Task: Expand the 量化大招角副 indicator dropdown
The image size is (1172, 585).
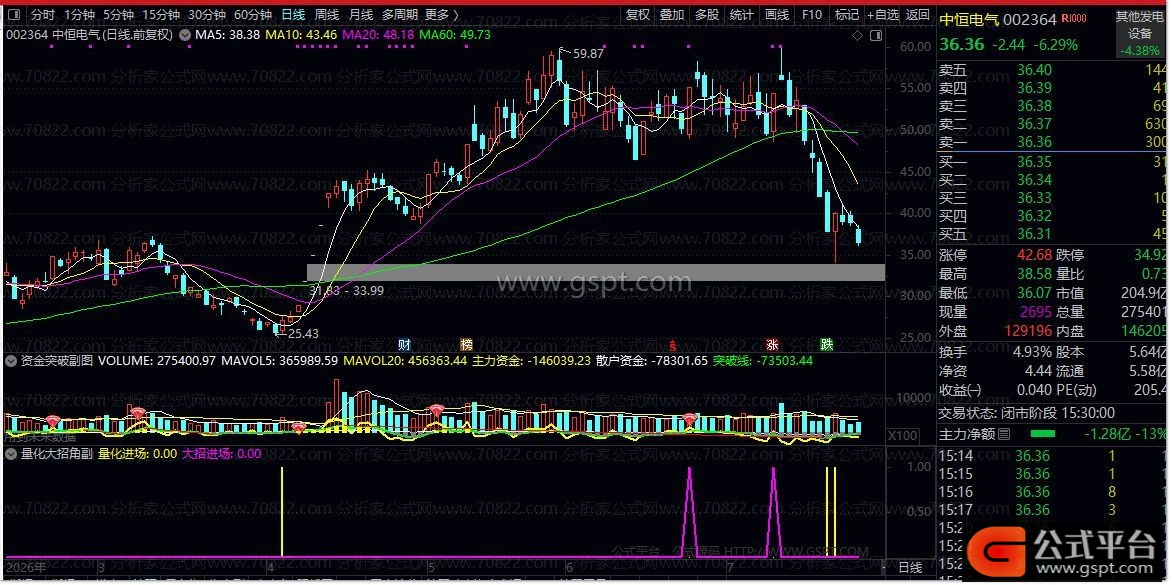Action: 11,453
